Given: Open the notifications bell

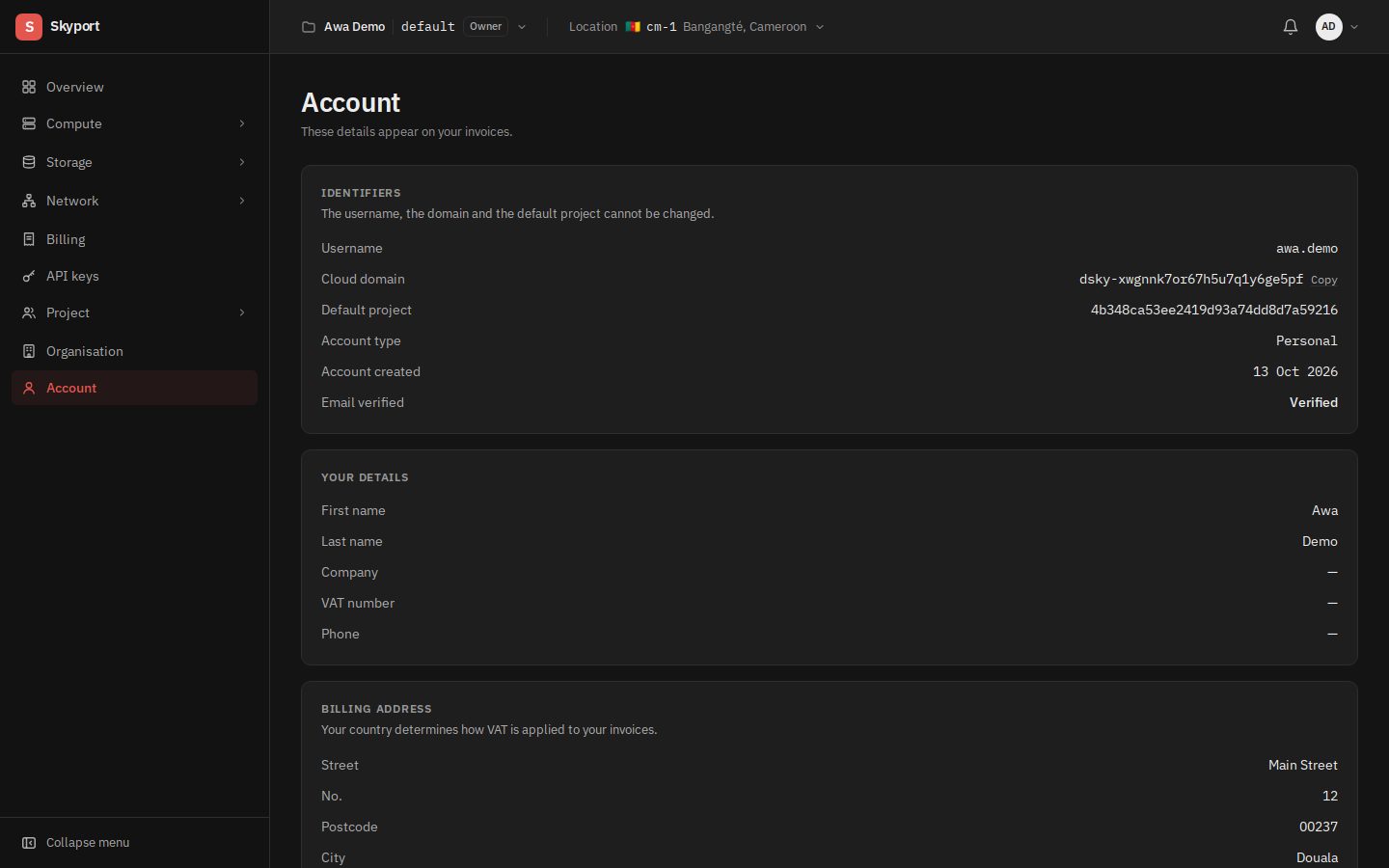Looking at the screenshot, I should [1291, 27].
